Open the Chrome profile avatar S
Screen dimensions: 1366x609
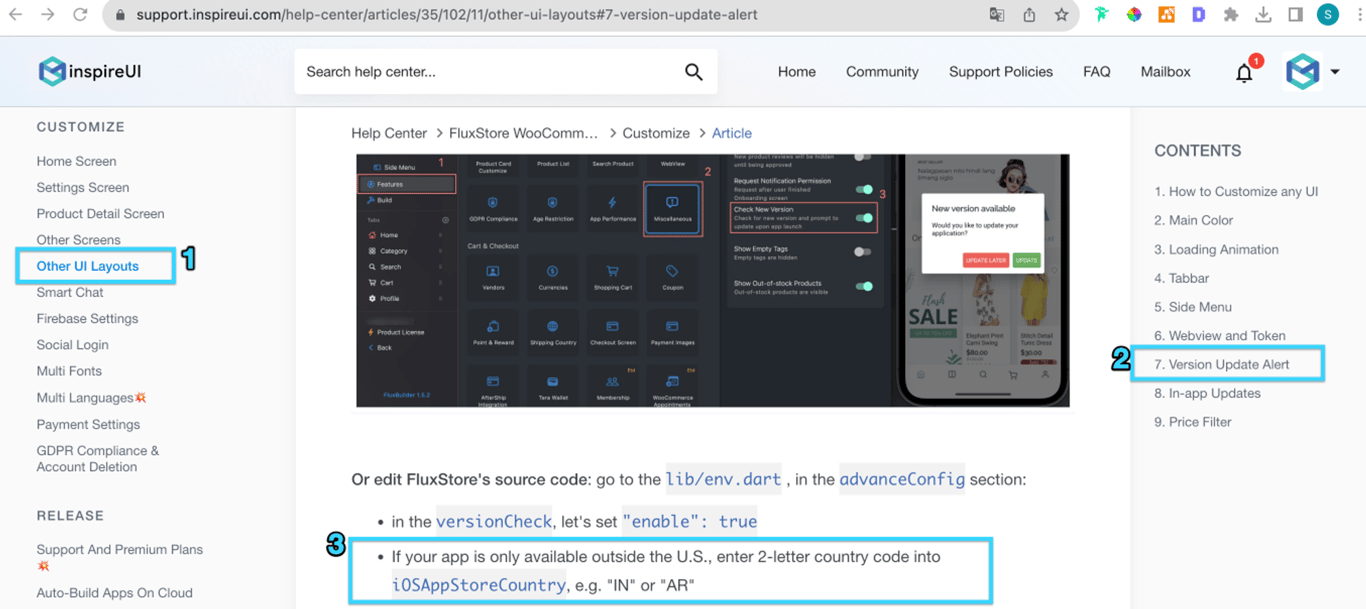tap(1328, 15)
